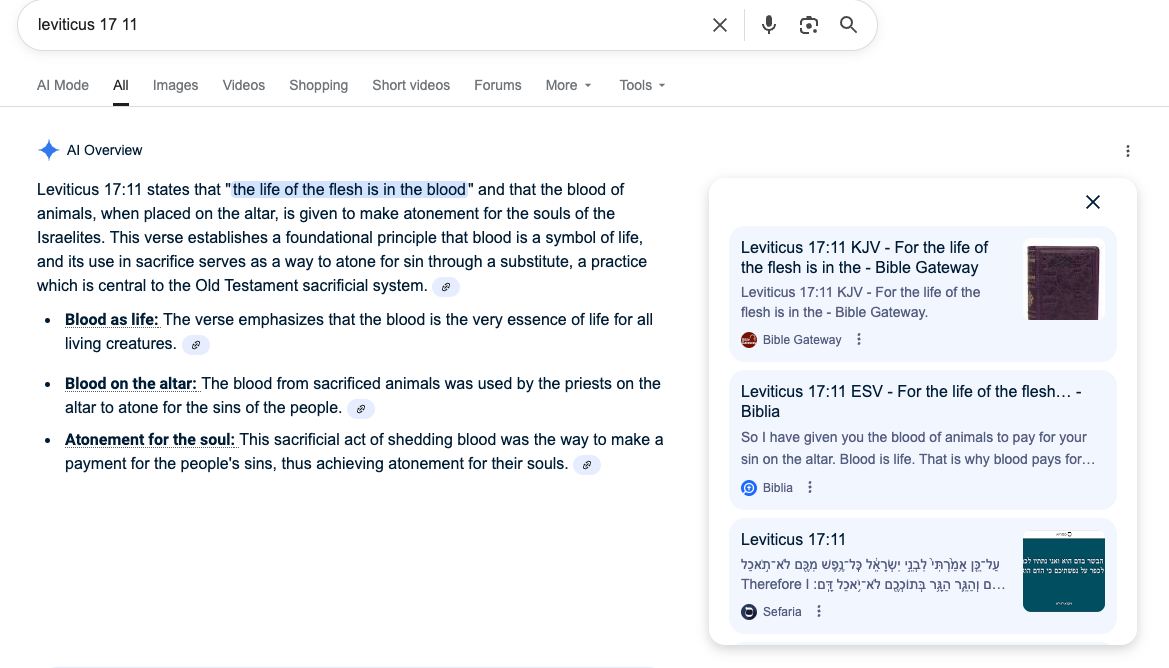This screenshot has width=1169, height=668.
Task: Open the AI Overview three-dot options menu
Action: tap(1128, 150)
